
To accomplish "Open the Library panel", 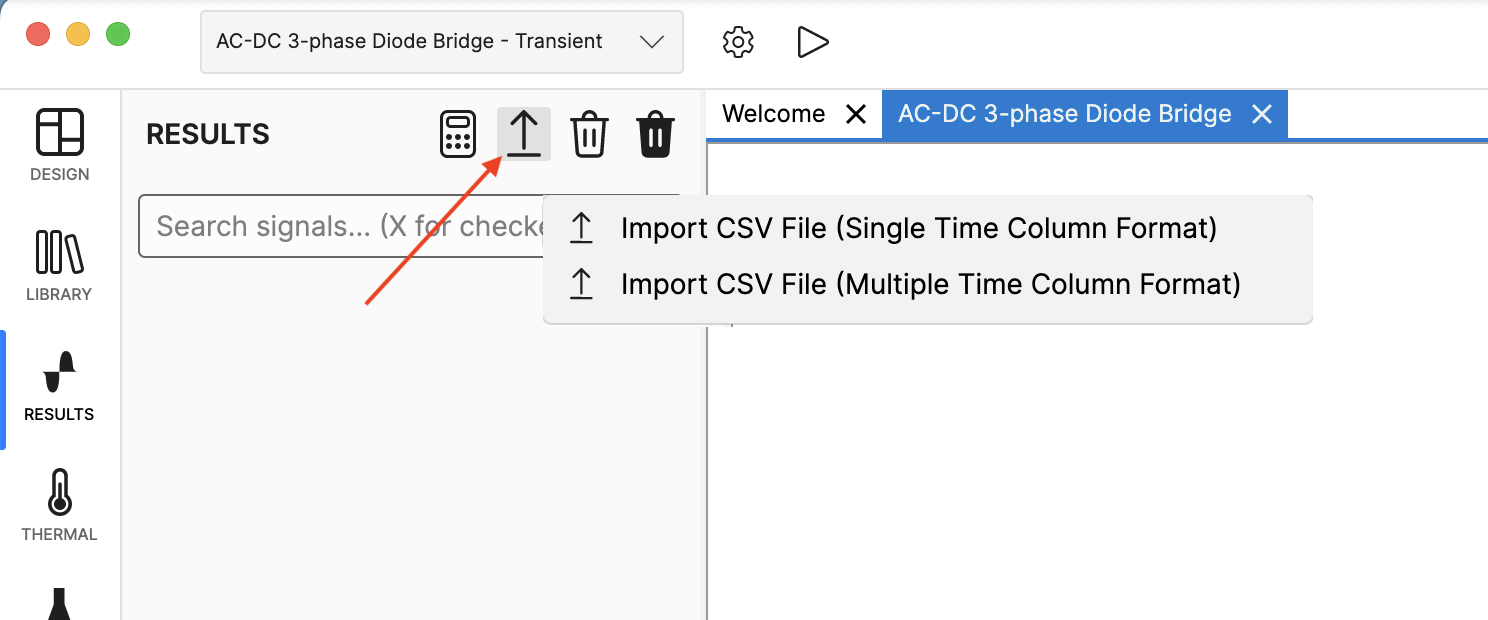I will [x=59, y=263].
